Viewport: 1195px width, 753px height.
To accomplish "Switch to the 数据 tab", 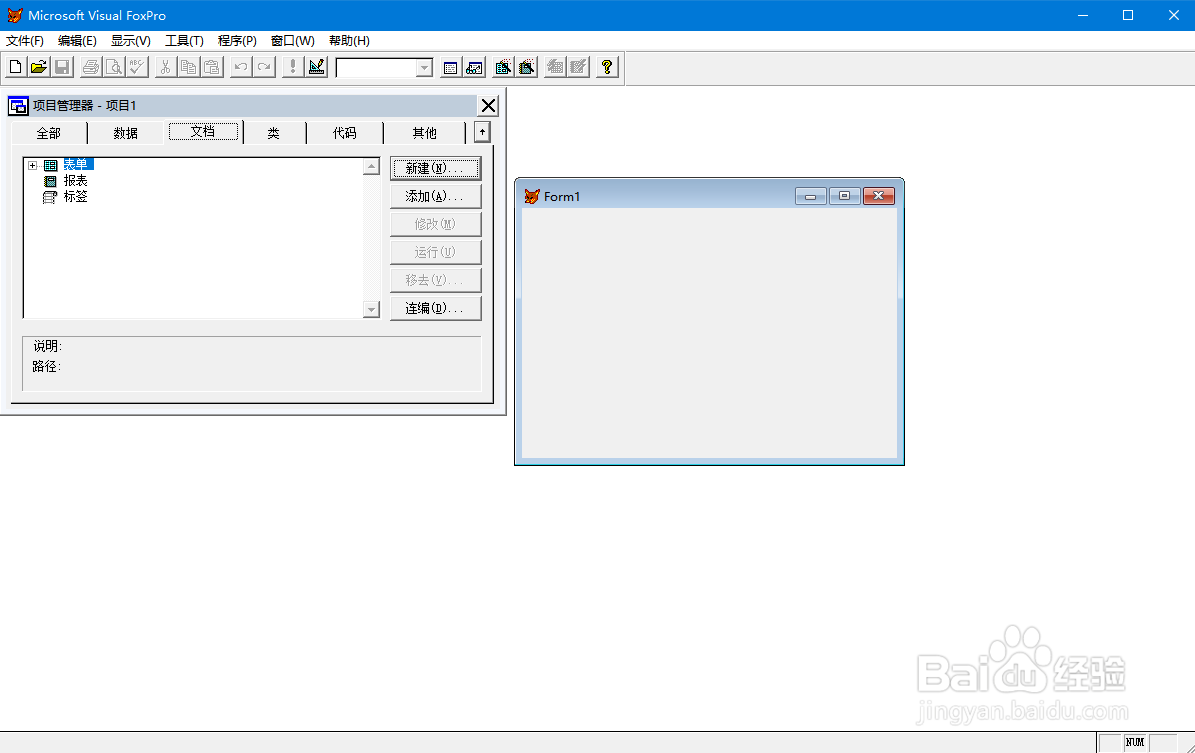I will tap(126, 133).
